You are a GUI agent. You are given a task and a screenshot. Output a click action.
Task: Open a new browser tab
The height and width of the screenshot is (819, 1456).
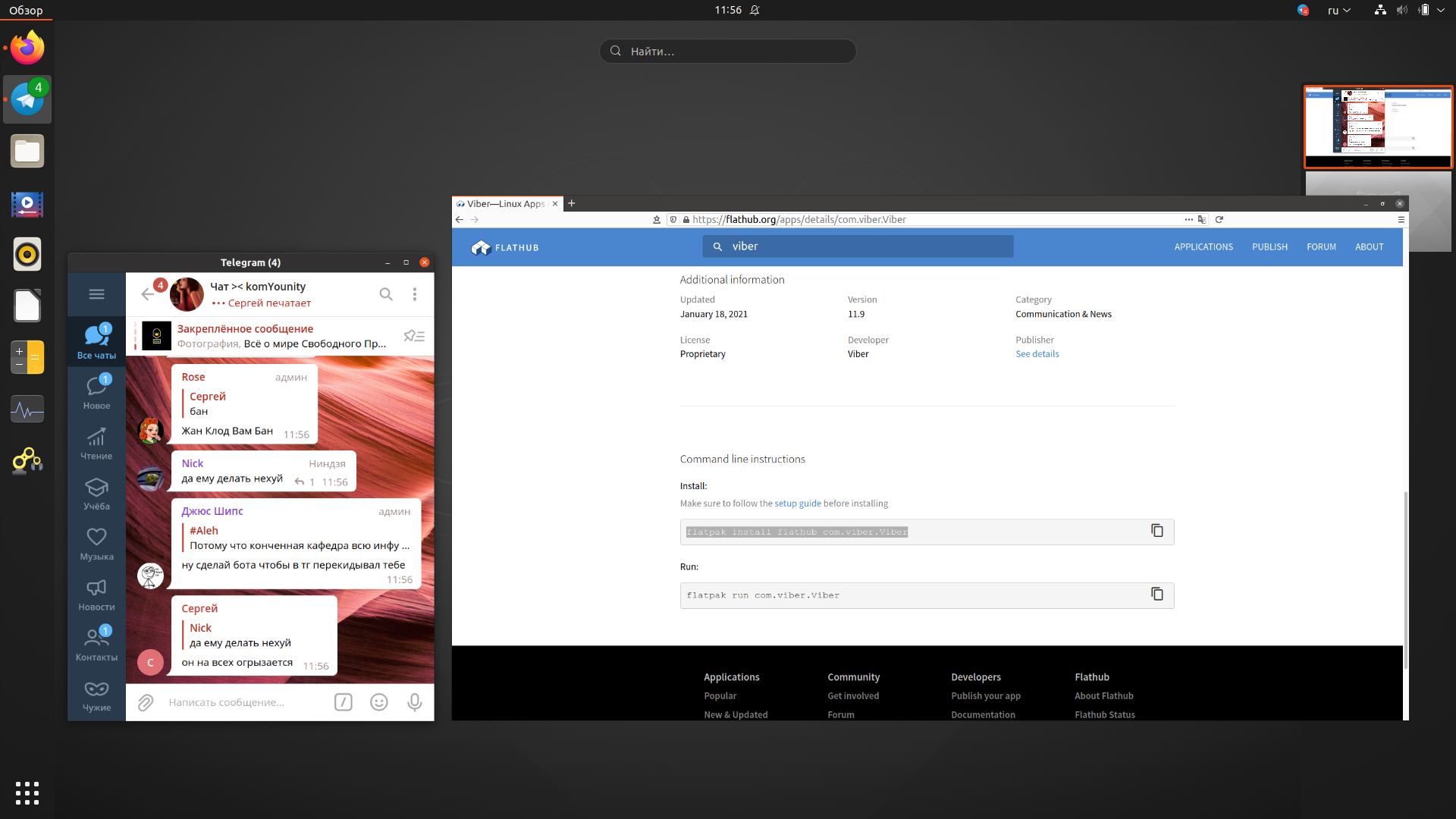point(572,203)
